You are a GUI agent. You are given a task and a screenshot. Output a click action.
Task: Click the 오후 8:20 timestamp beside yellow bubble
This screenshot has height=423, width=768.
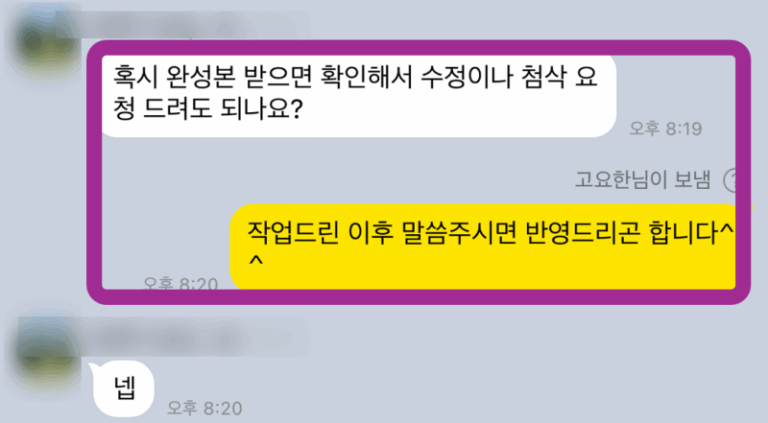(x=181, y=283)
